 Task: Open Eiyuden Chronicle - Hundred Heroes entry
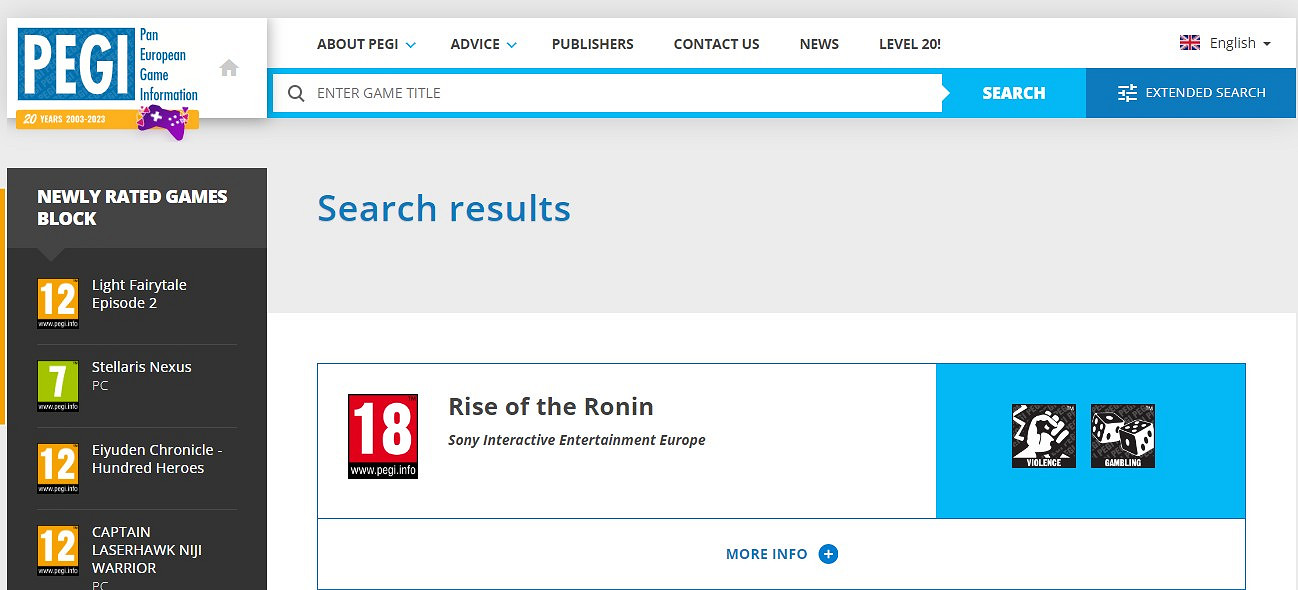coord(156,459)
